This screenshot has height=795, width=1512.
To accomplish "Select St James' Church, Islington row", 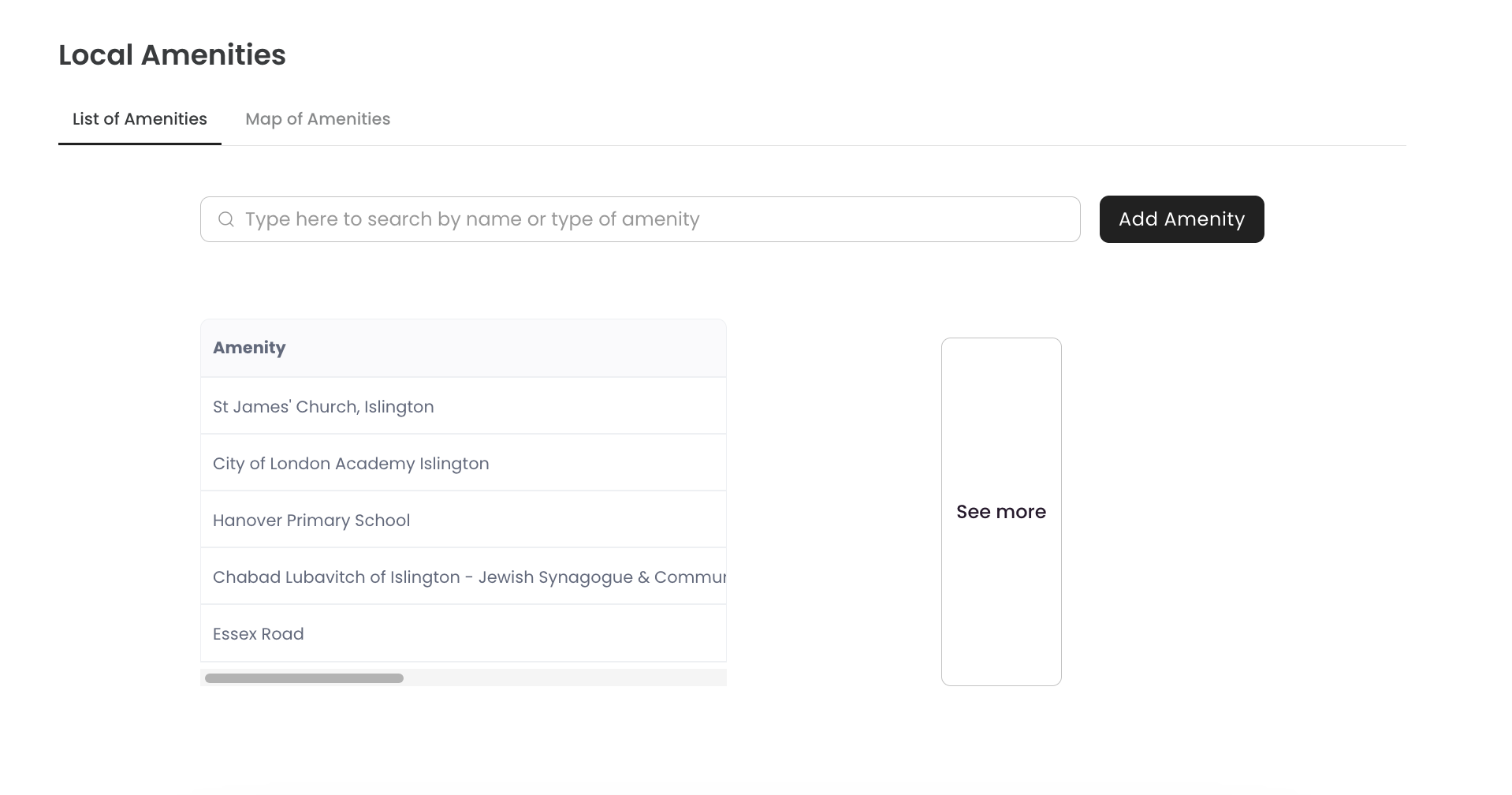I will coord(464,406).
